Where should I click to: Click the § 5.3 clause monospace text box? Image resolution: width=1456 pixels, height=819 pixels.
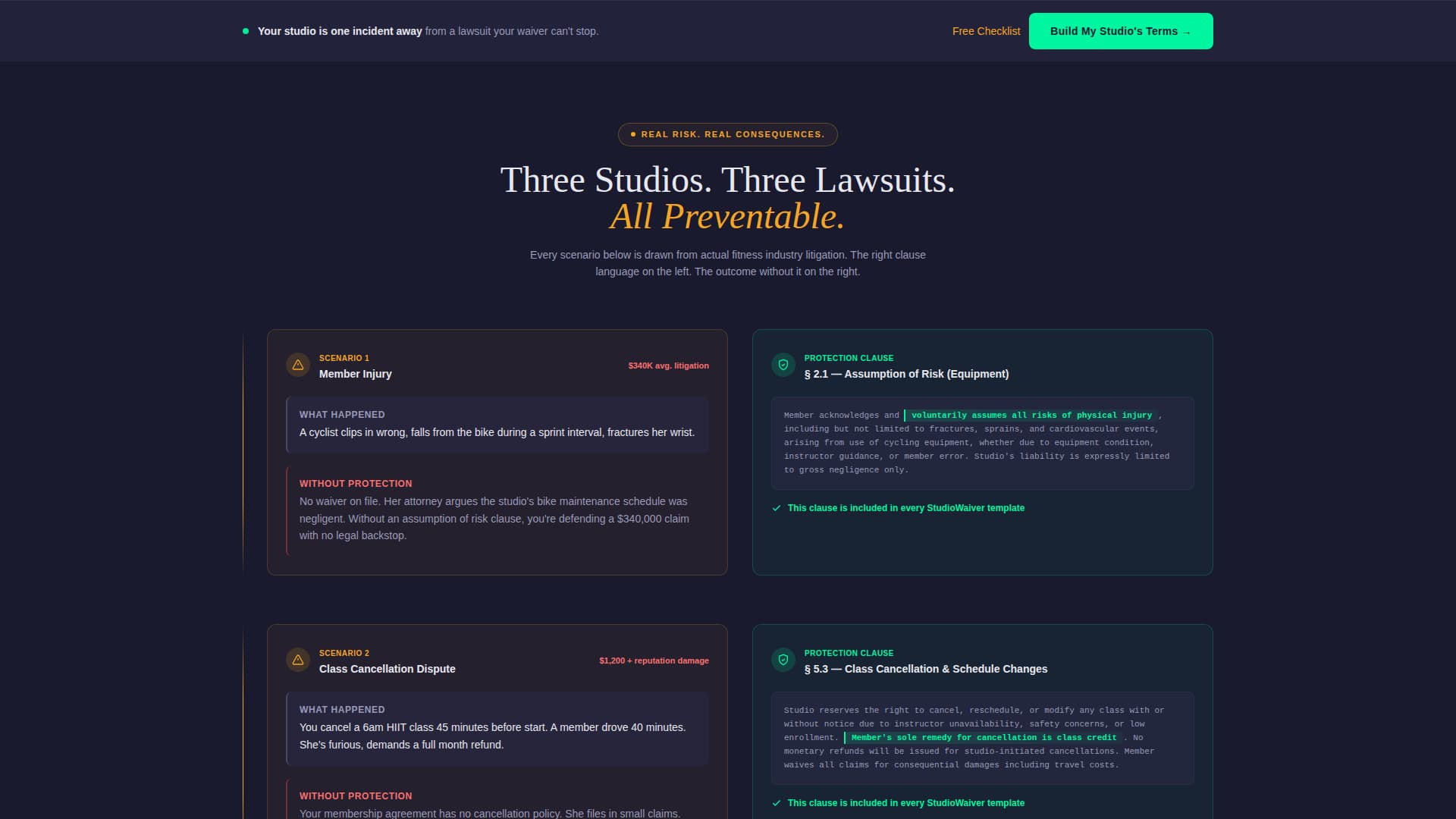[x=983, y=738]
